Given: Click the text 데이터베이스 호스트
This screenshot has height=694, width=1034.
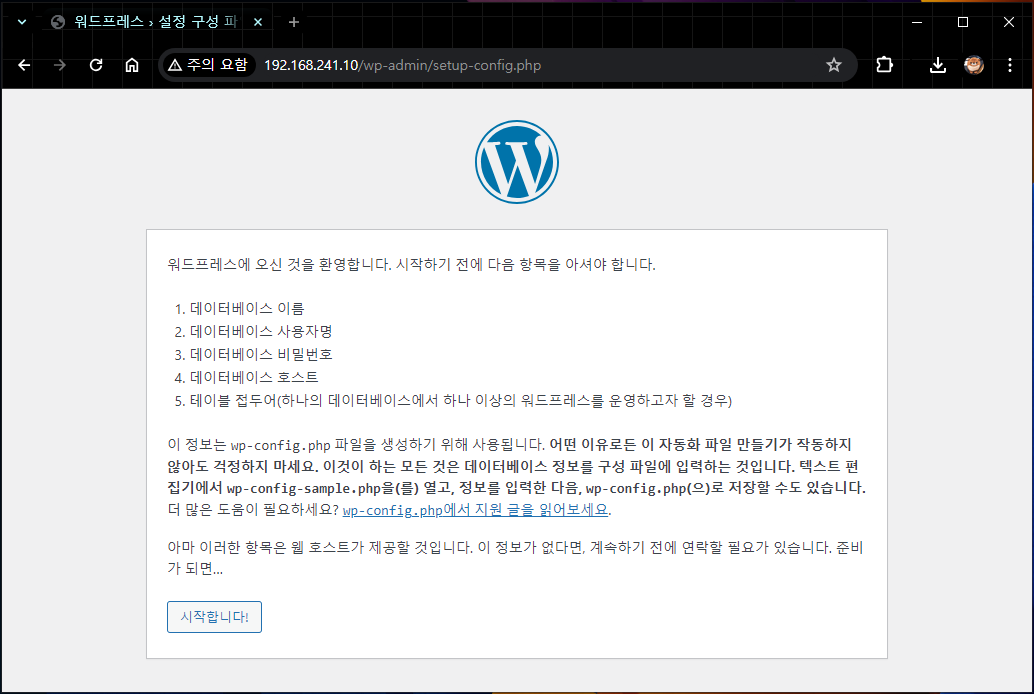Looking at the screenshot, I should pyautogui.click(x=254, y=377).
